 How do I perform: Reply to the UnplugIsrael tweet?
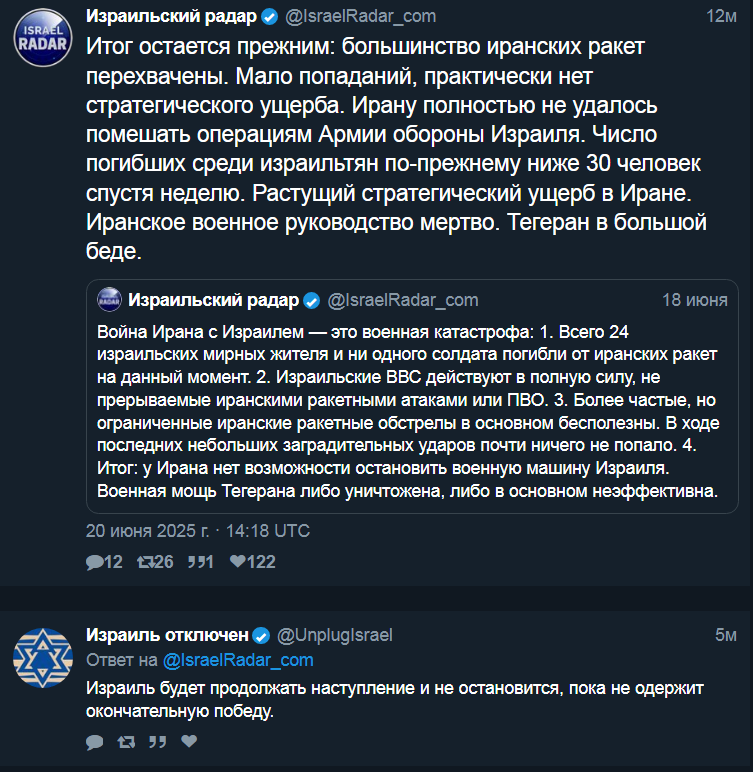pos(95,741)
